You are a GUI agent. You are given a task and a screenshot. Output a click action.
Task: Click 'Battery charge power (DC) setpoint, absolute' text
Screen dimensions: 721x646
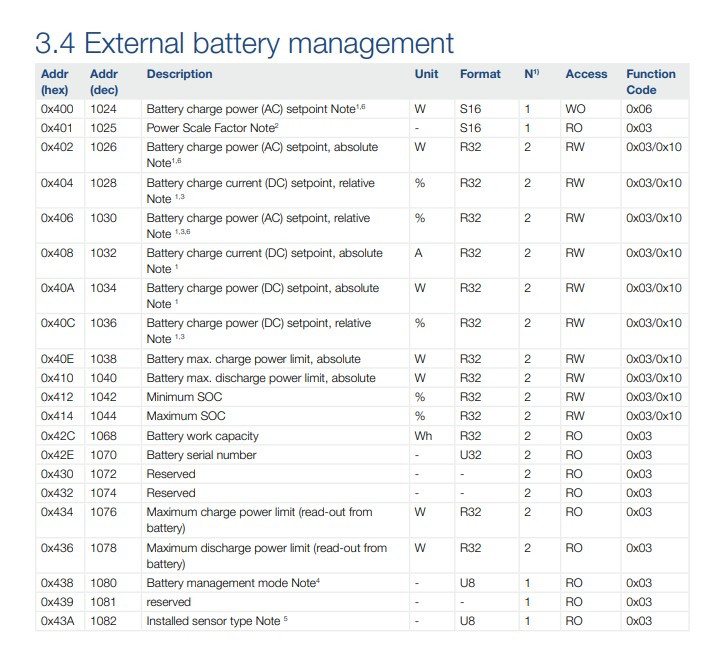pos(263,288)
